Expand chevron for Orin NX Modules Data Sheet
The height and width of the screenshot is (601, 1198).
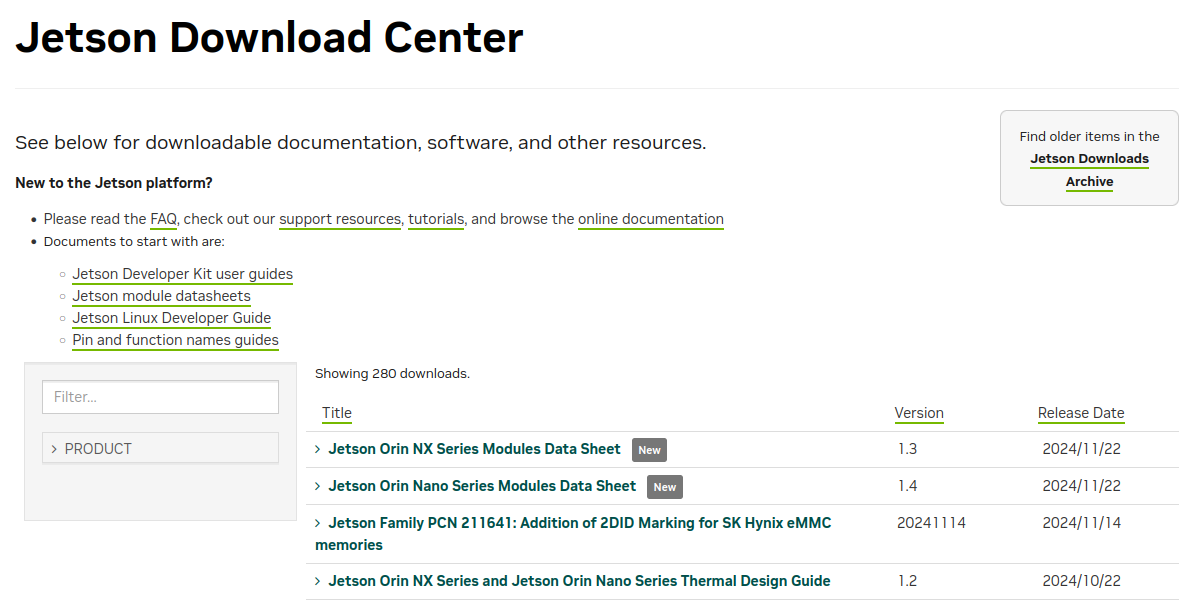point(318,450)
